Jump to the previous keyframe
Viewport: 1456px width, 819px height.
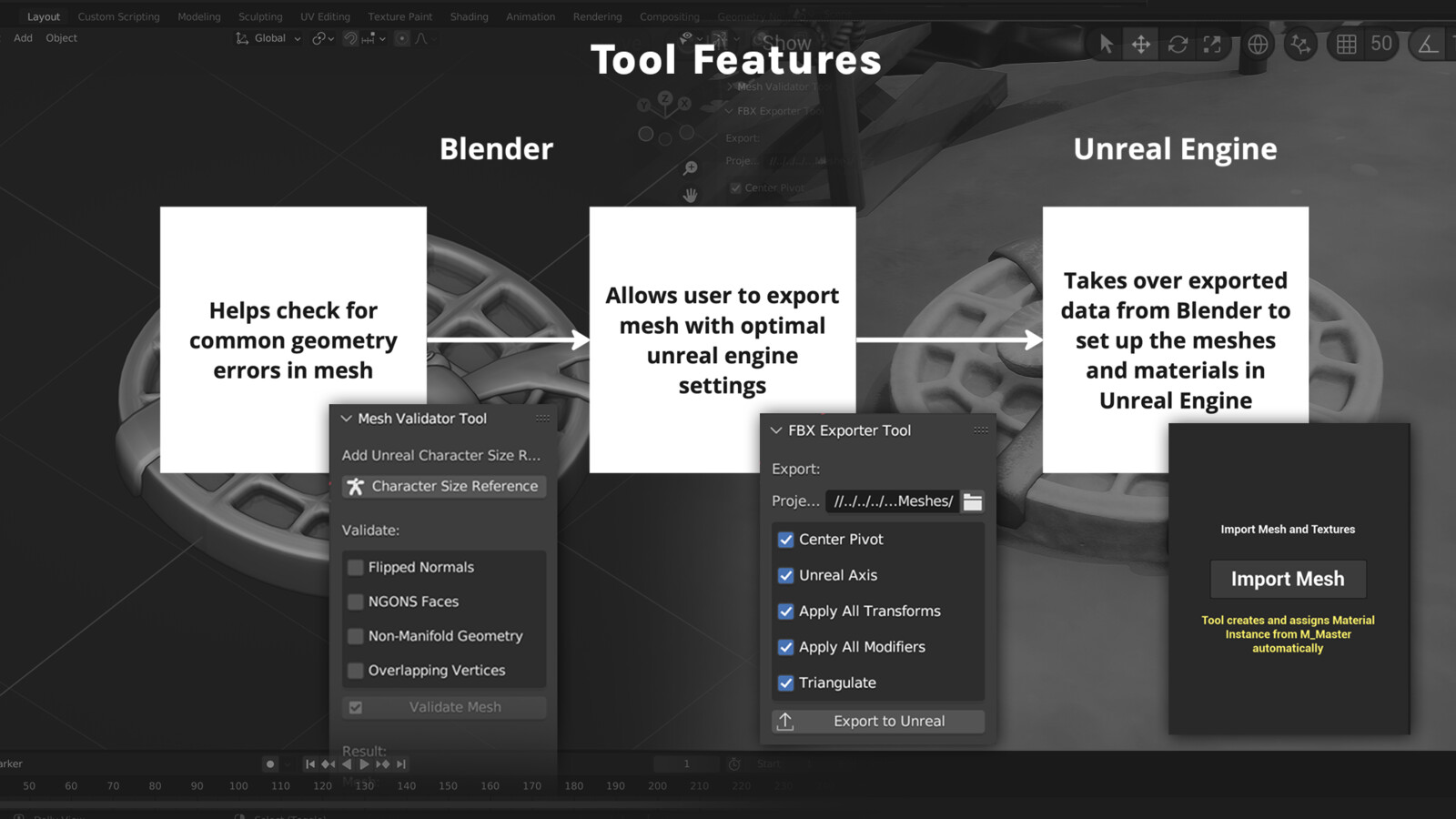(x=329, y=764)
